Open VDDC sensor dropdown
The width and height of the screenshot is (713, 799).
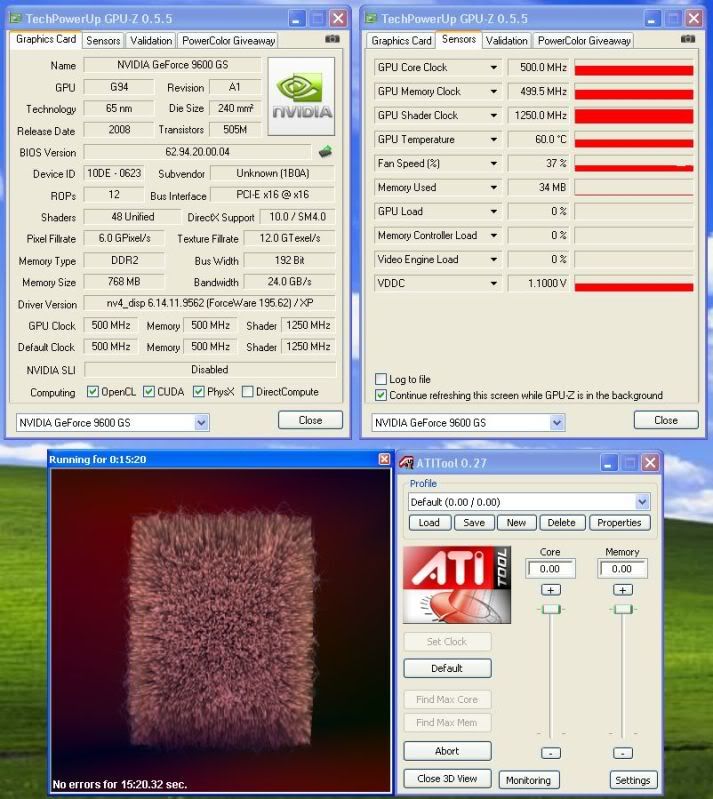[493, 283]
